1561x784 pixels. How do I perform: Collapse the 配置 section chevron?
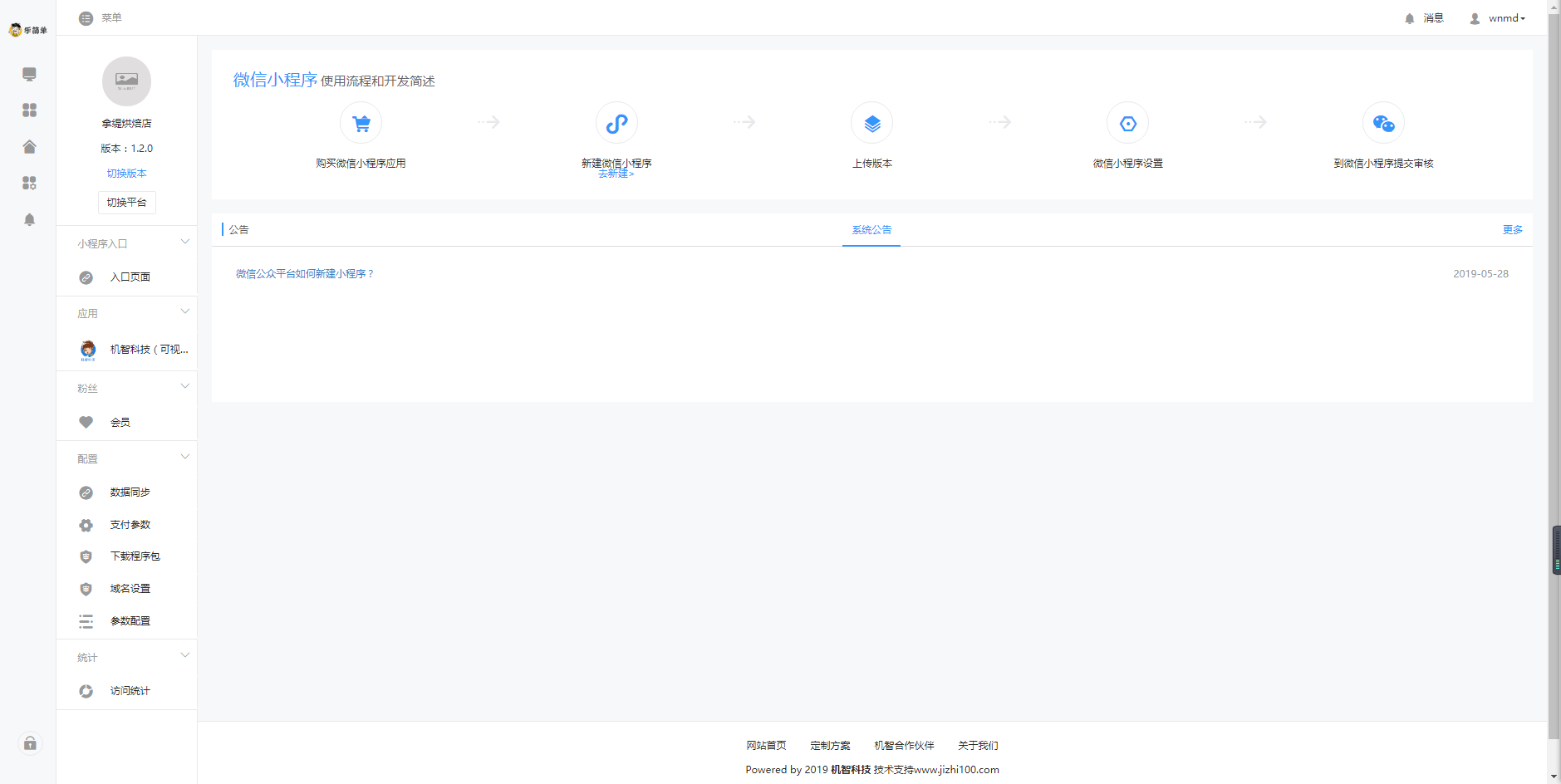(x=185, y=457)
